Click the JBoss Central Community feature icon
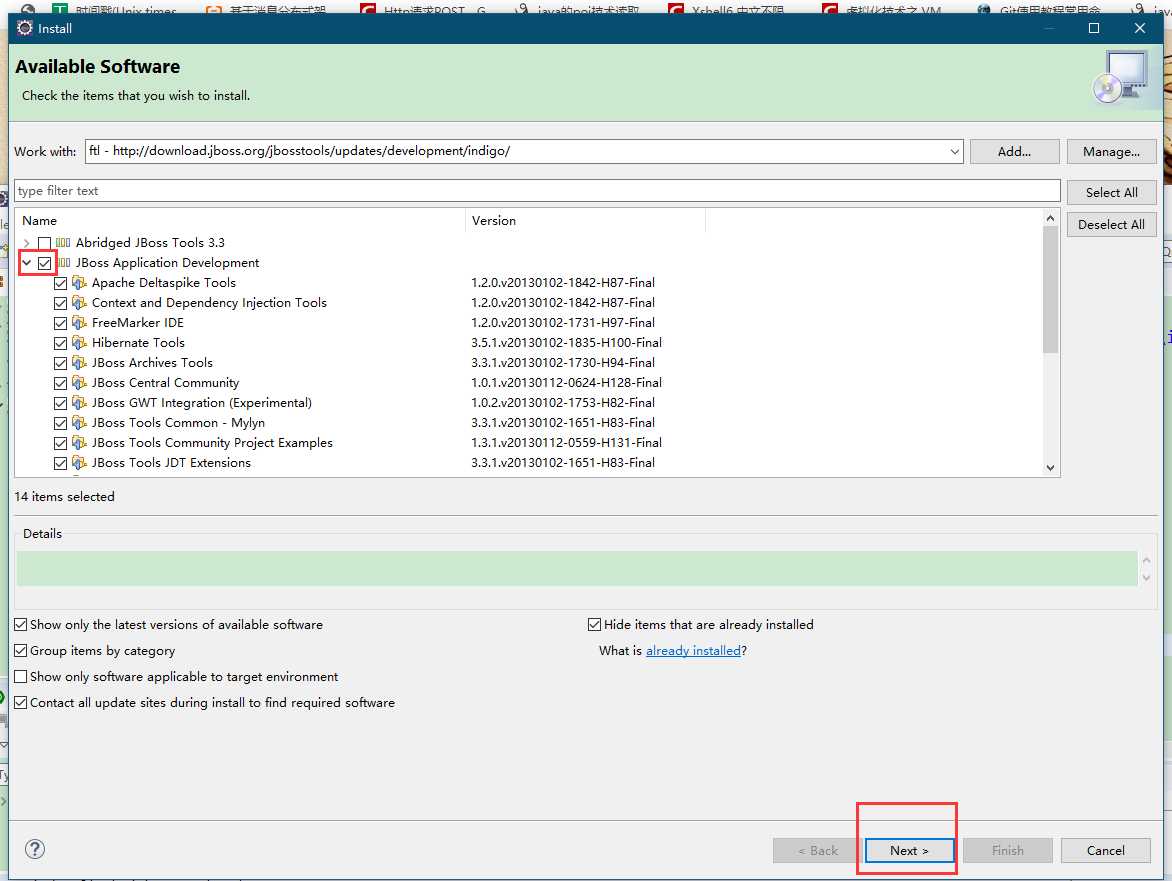Screen dimensions: 1172x881 click(x=79, y=383)
